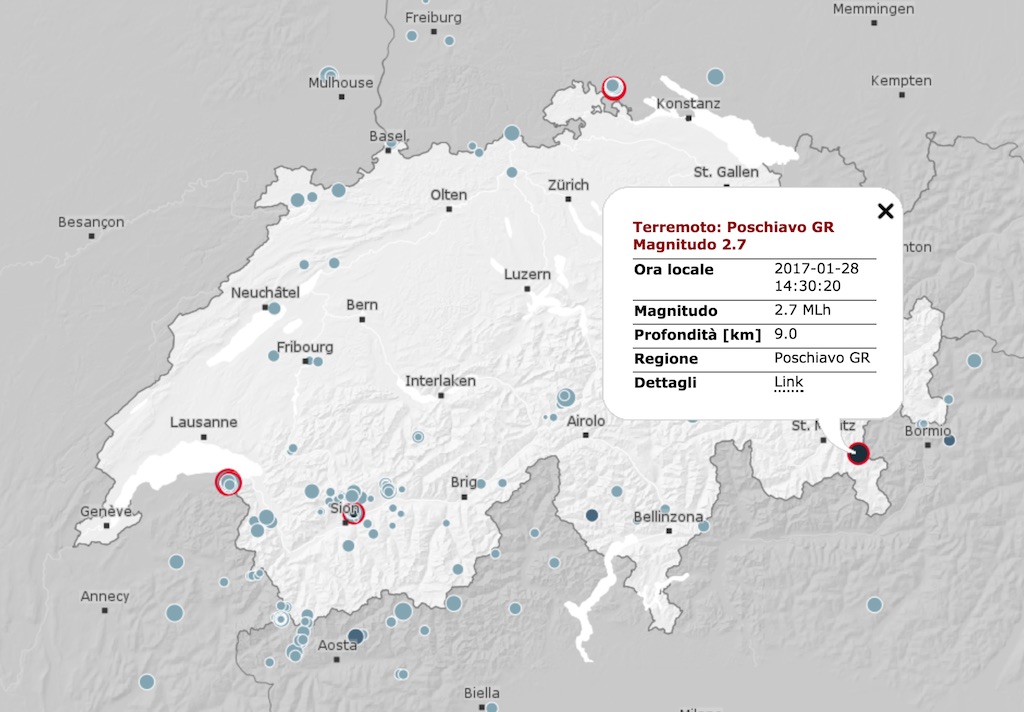1024x712 pixels.
Task: Select the marker northeast of Annecy
Action: (176, 561)
